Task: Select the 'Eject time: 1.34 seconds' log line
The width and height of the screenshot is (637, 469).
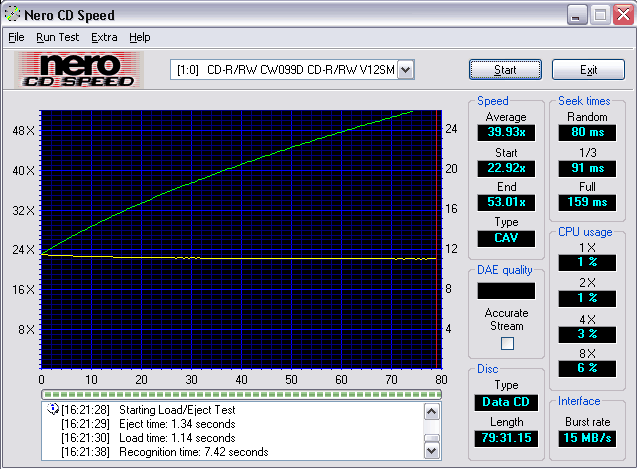Action: pyautogui.click(x=177, y=424)
